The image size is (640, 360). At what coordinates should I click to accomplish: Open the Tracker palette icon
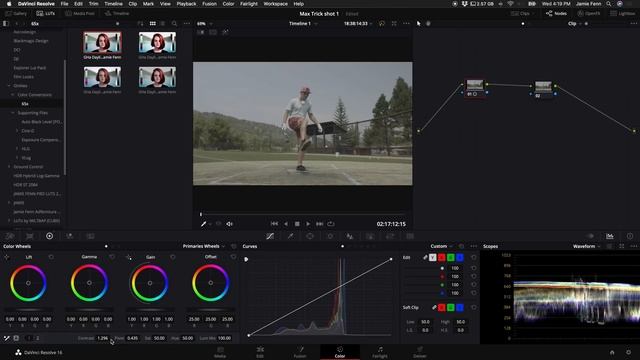click(330, 236)
